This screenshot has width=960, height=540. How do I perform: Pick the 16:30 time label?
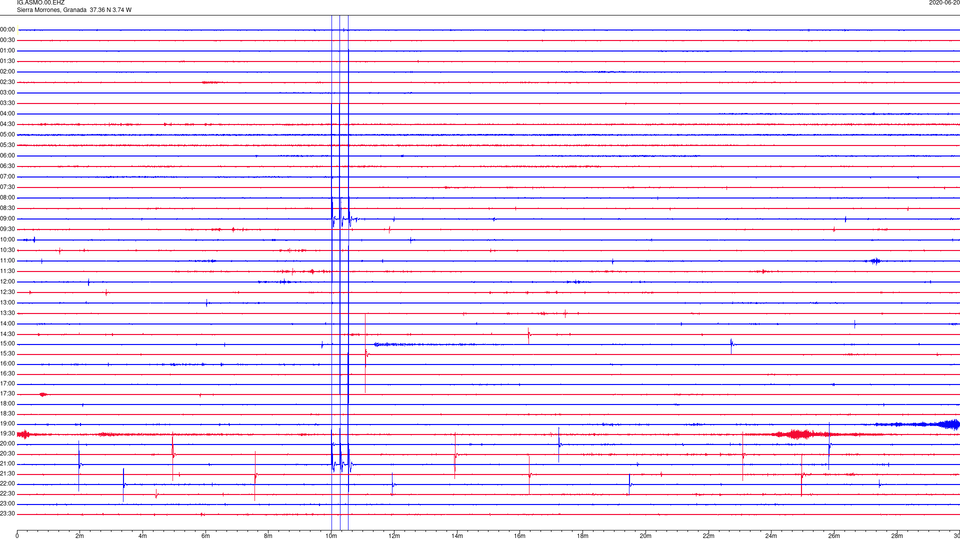click(x=8, y=373)
